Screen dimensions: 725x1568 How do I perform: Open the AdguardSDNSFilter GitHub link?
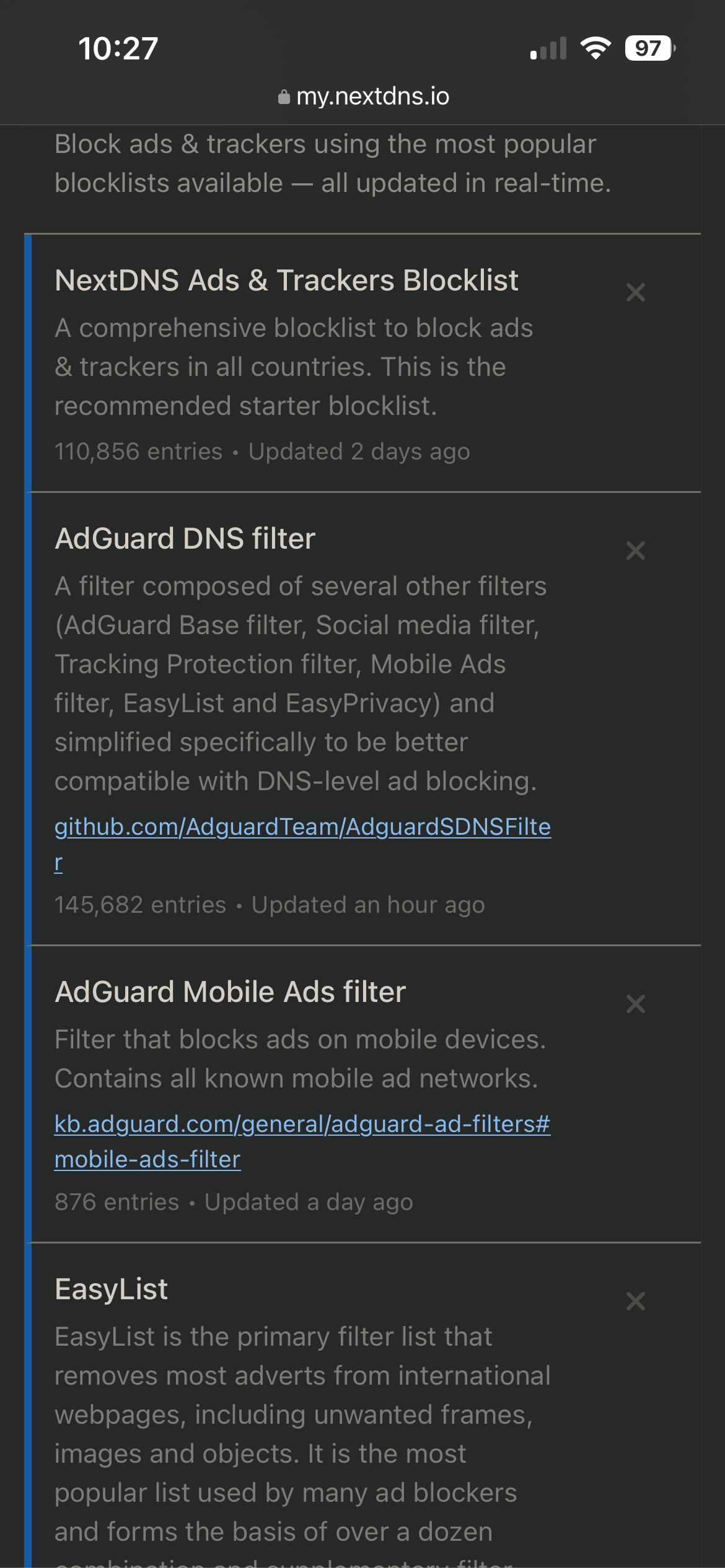[302, 827]
